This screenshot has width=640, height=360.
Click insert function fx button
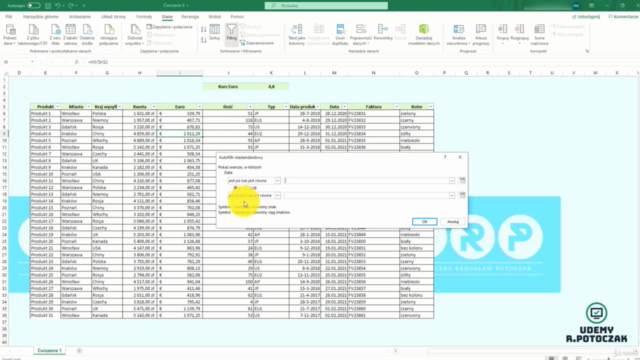pos(76,62)
